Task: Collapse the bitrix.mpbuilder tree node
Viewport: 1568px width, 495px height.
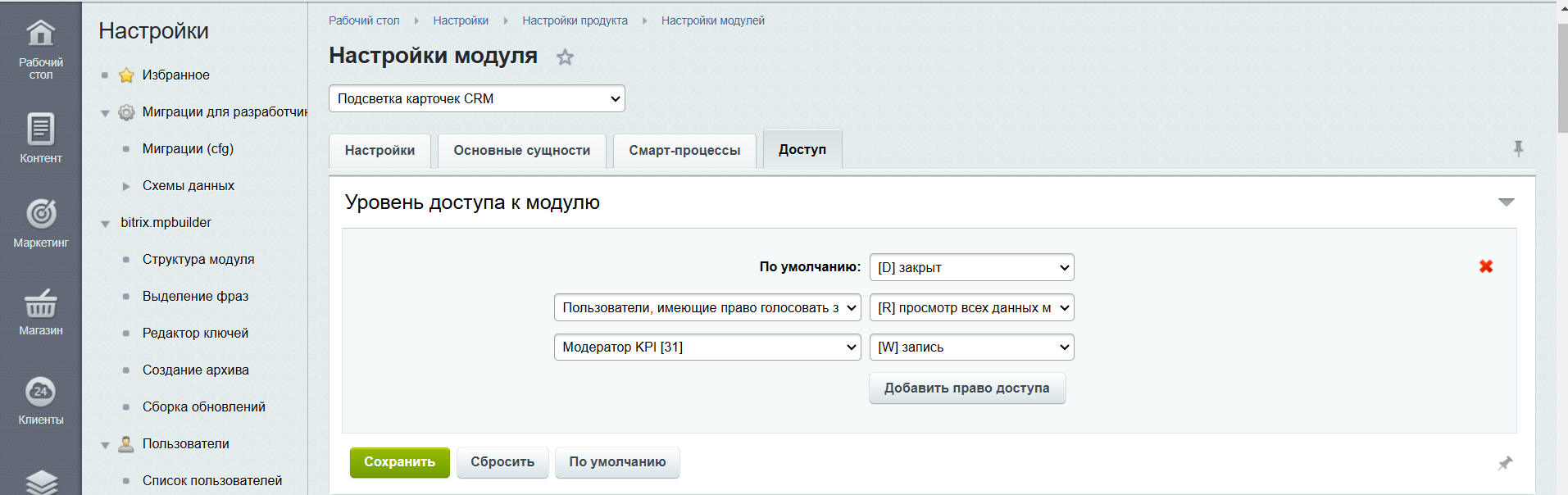Action: 105,224
